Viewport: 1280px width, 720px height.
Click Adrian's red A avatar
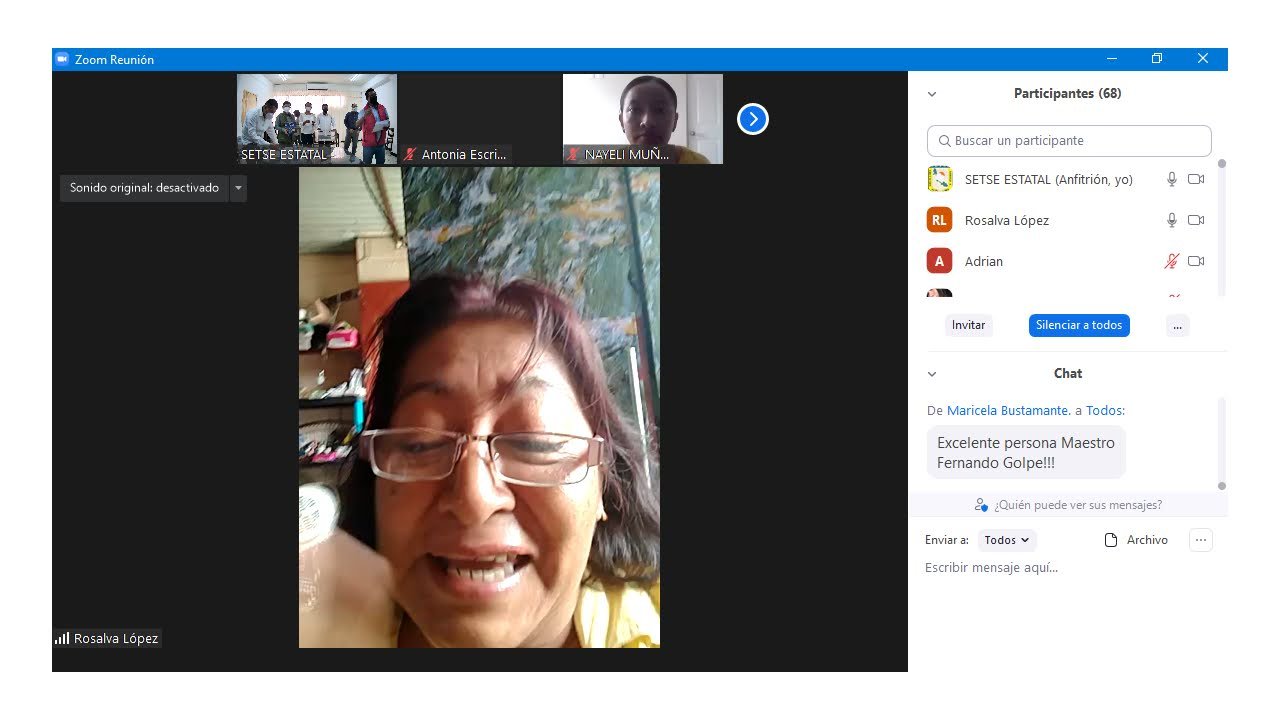939,261
